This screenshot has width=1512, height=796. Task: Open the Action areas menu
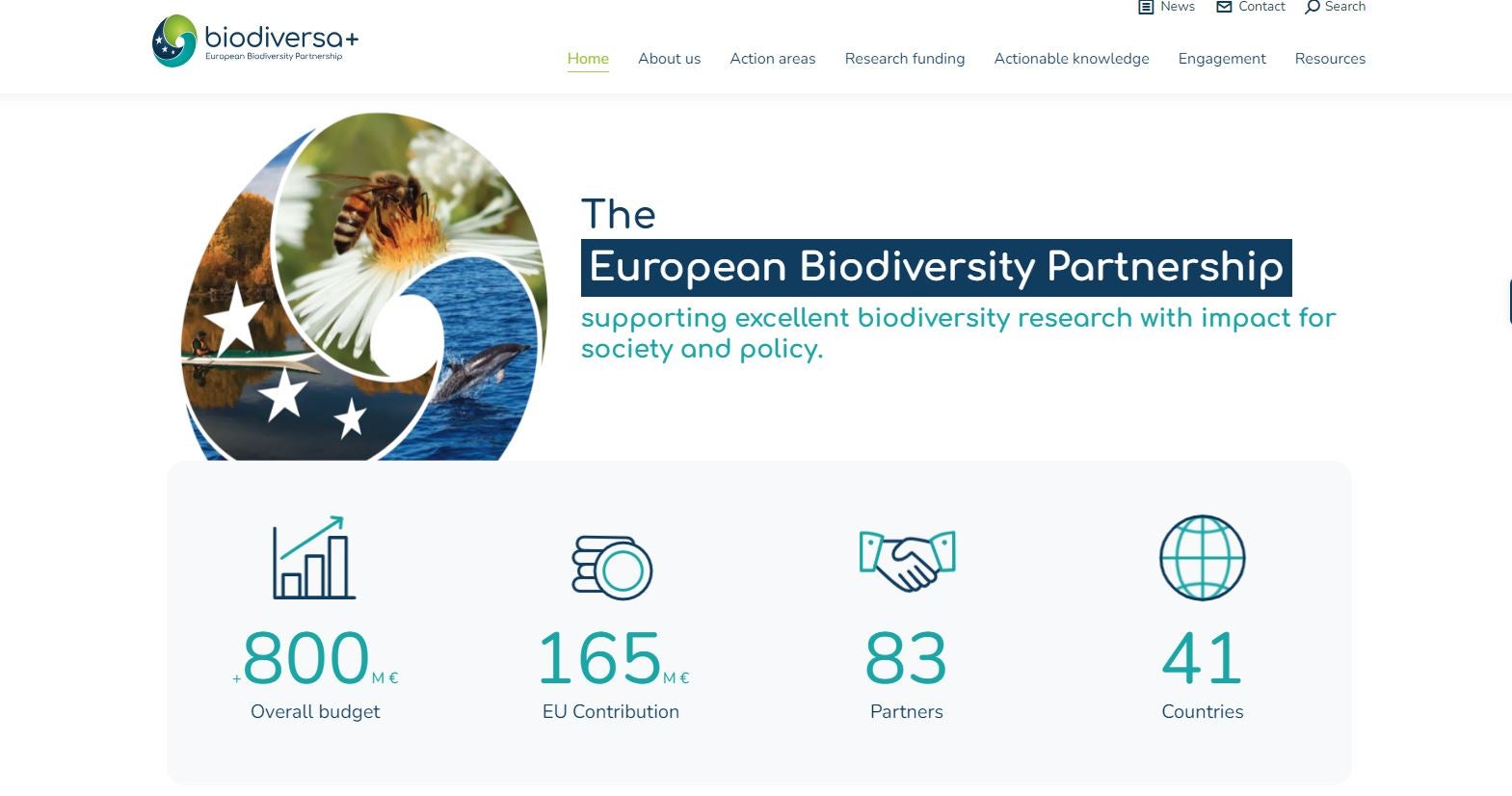[772, 59]
